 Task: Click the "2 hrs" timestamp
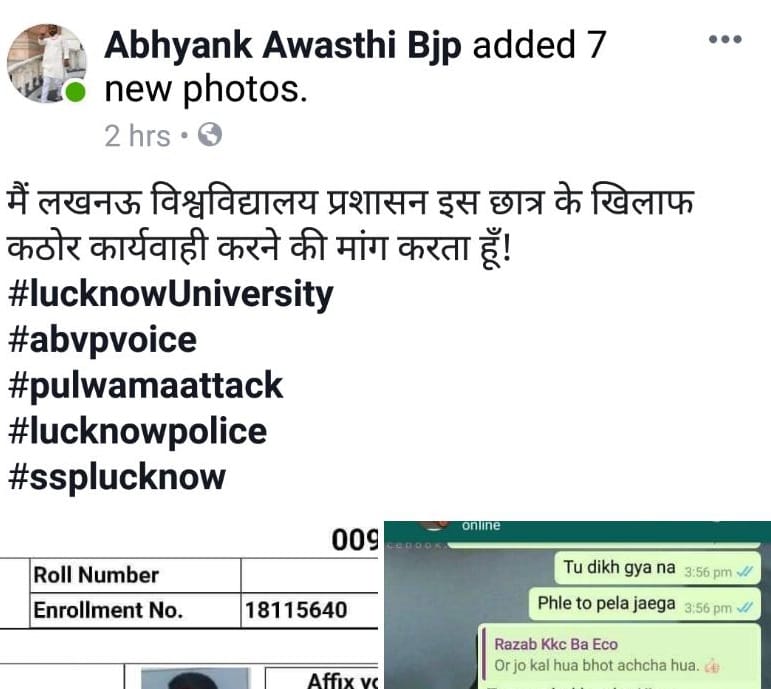[137, 136]
